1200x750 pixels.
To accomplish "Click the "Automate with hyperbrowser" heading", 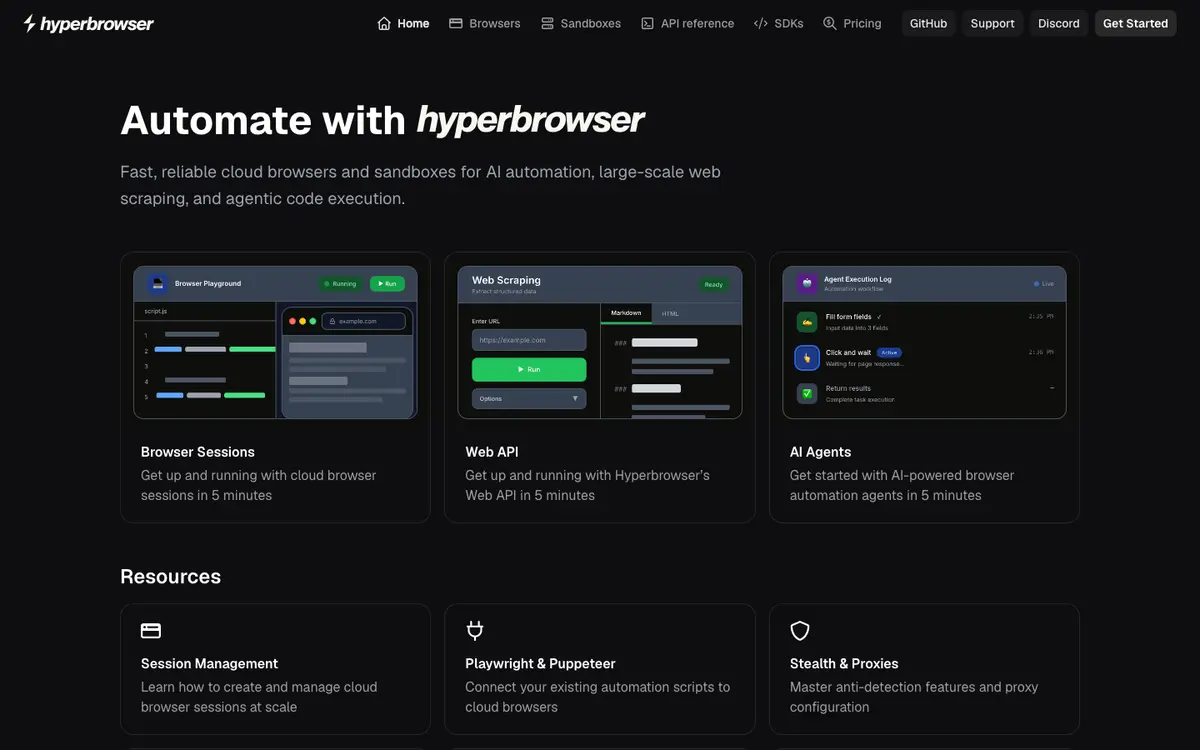I will [x=382, y=120].
